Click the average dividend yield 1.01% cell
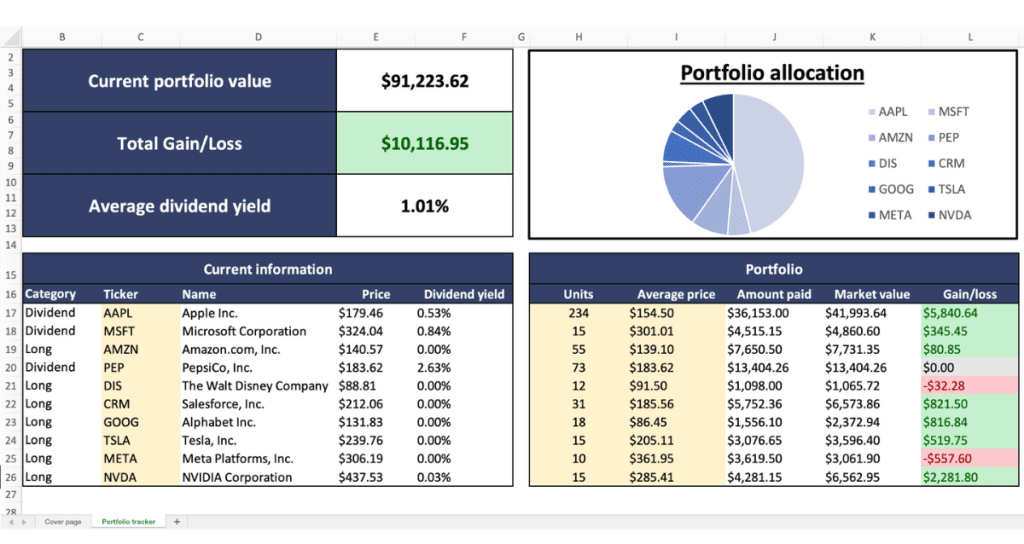 424,207
